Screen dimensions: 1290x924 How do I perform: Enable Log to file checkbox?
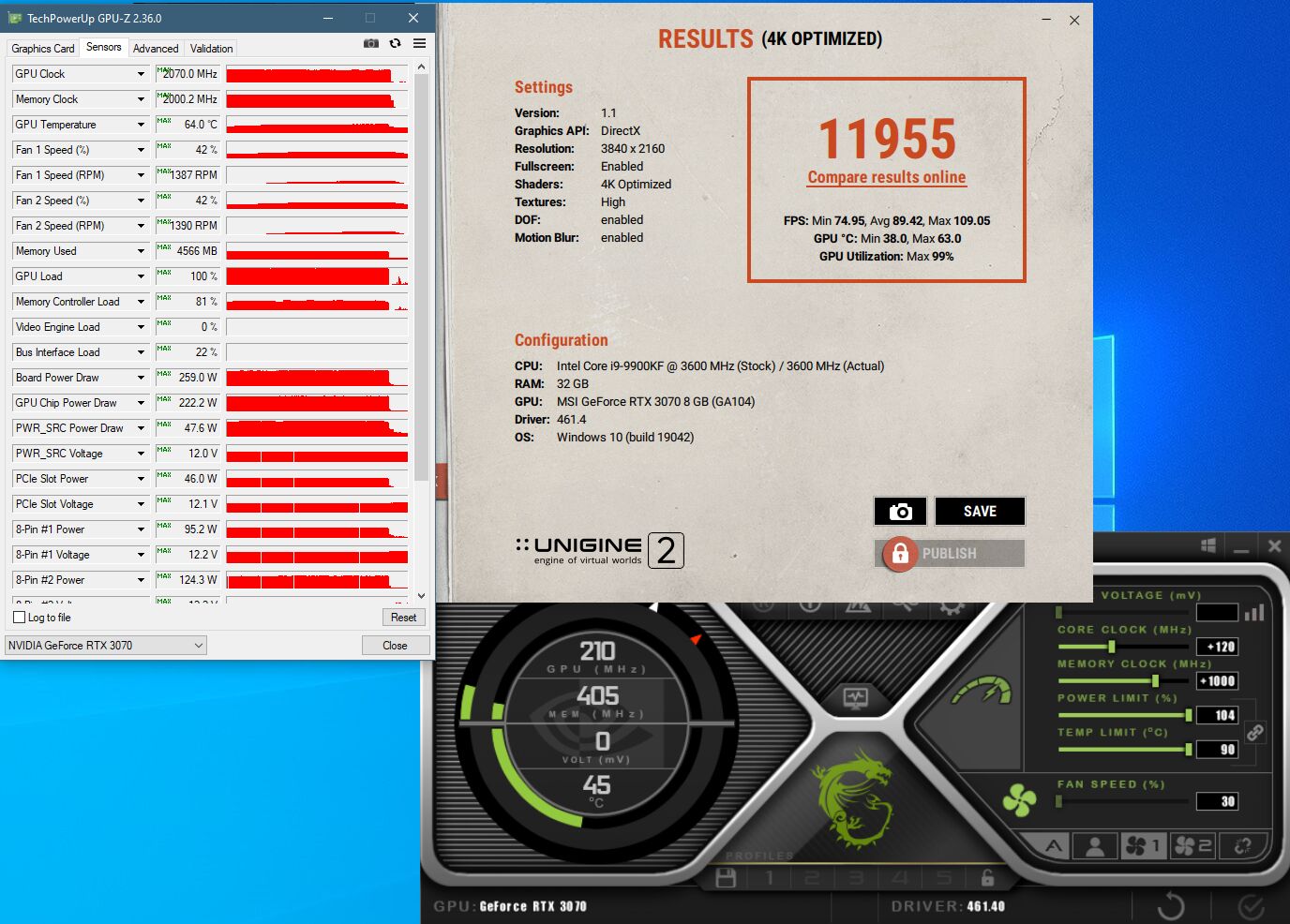click(19, 618)
